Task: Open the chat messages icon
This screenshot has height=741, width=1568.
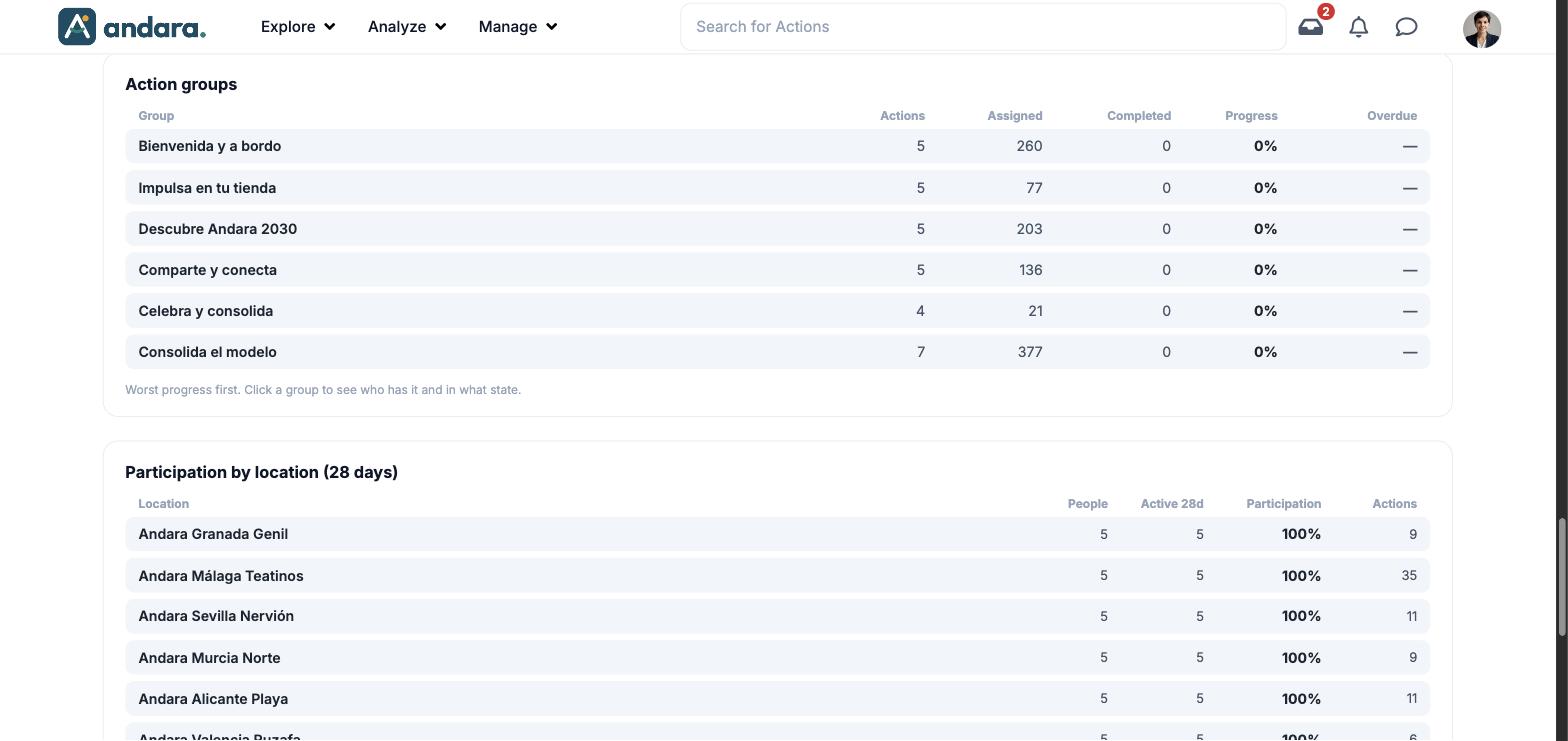Action: click(1406, 27)
